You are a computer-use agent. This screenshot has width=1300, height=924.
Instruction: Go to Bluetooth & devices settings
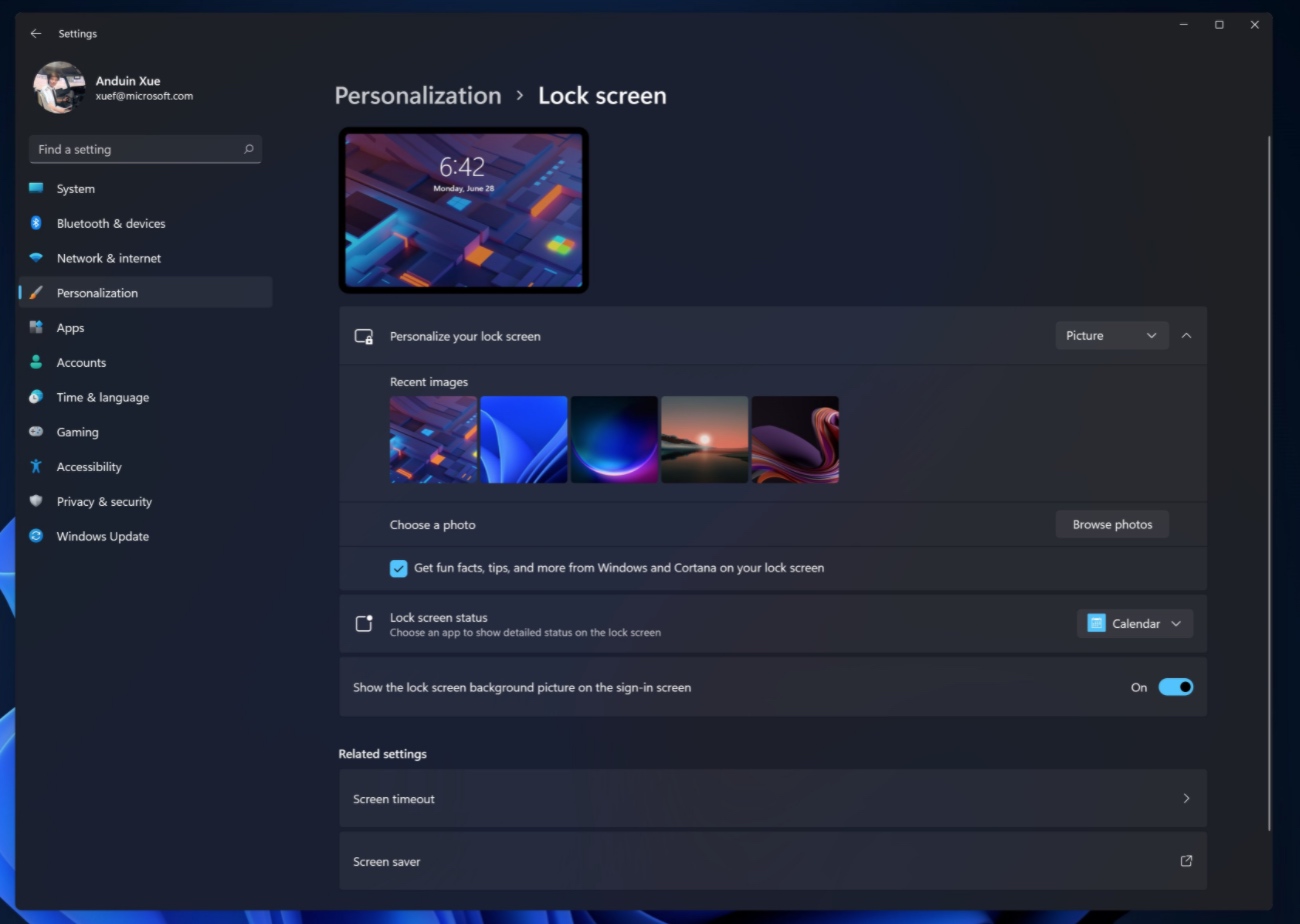point(145,223)
